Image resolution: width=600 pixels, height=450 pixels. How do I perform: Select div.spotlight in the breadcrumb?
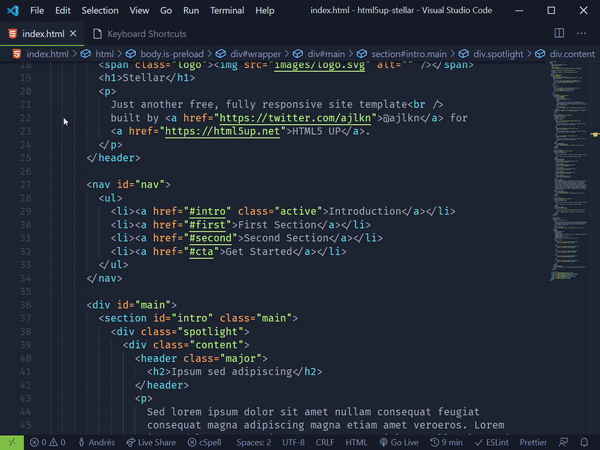coord(498,54)
